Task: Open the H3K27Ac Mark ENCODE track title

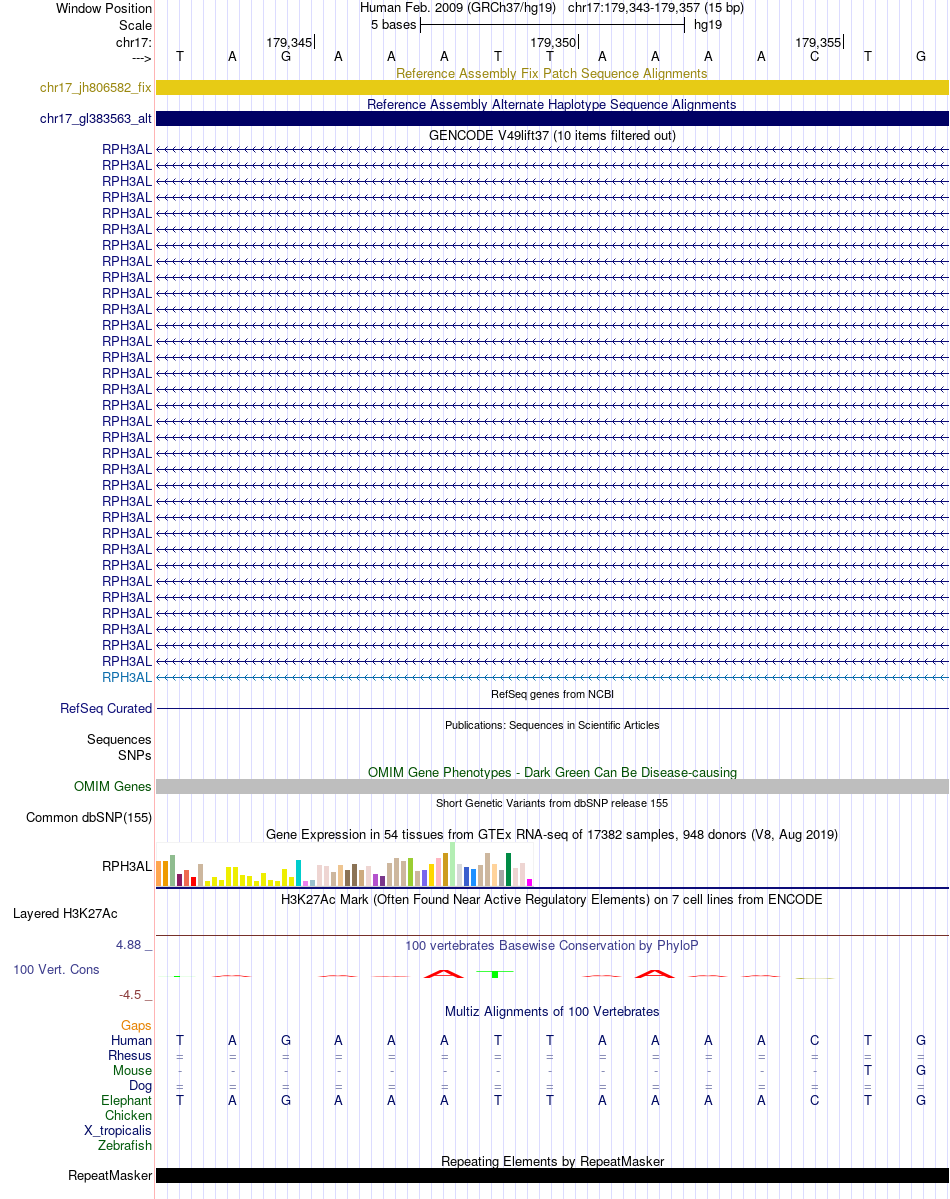Action: [551, 899]
